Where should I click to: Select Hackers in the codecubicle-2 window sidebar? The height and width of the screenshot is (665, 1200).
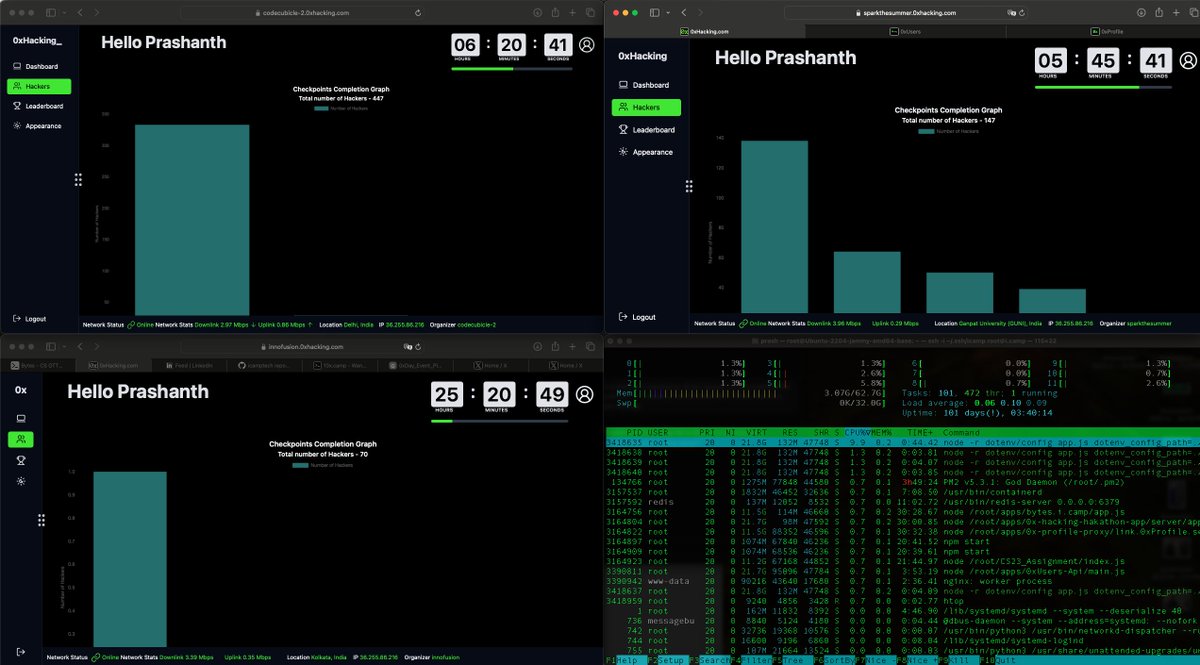(x=39, y=86)
